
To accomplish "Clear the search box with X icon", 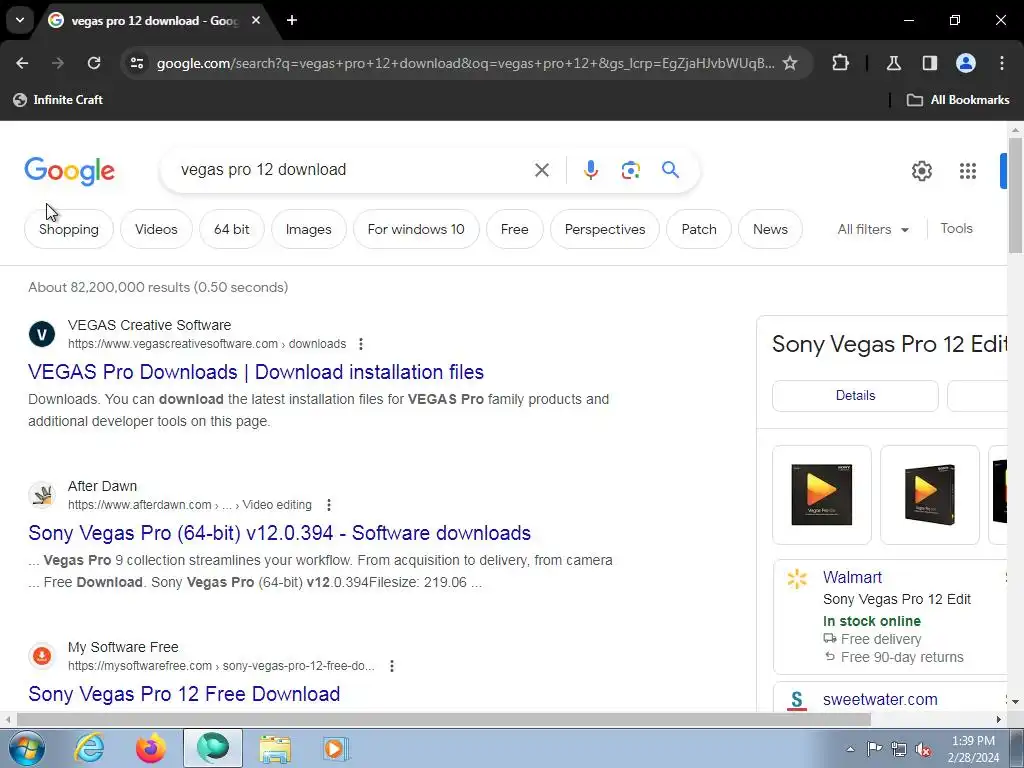I will (x=541, y=170).
